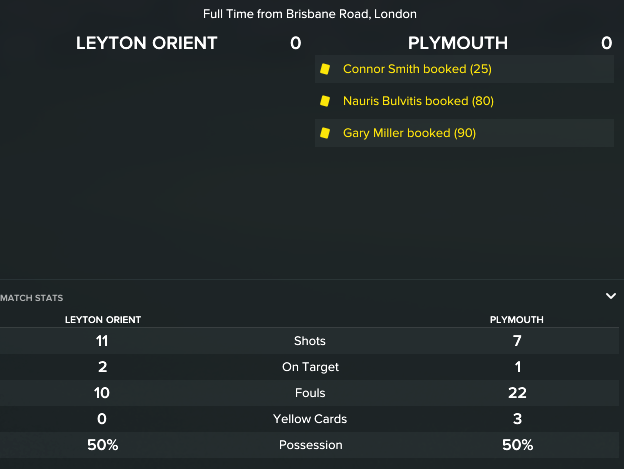Viewport: 624px width, 469px height.
Task: Click the Plymouth column header in stats
Action: pyautogui.click(x=516, y=320)
